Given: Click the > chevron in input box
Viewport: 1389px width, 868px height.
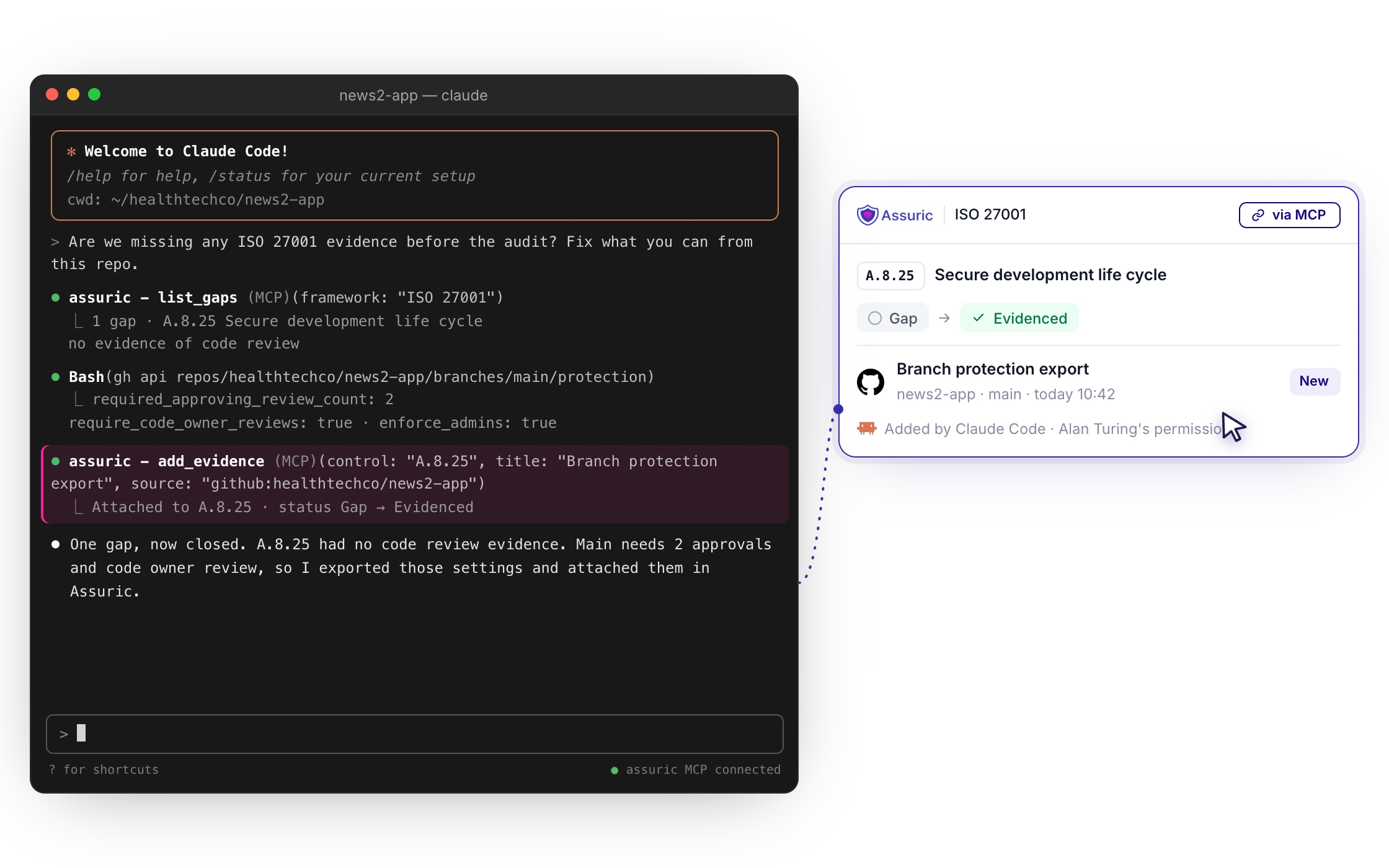Looking at the screenshot, I should (63, 734).
